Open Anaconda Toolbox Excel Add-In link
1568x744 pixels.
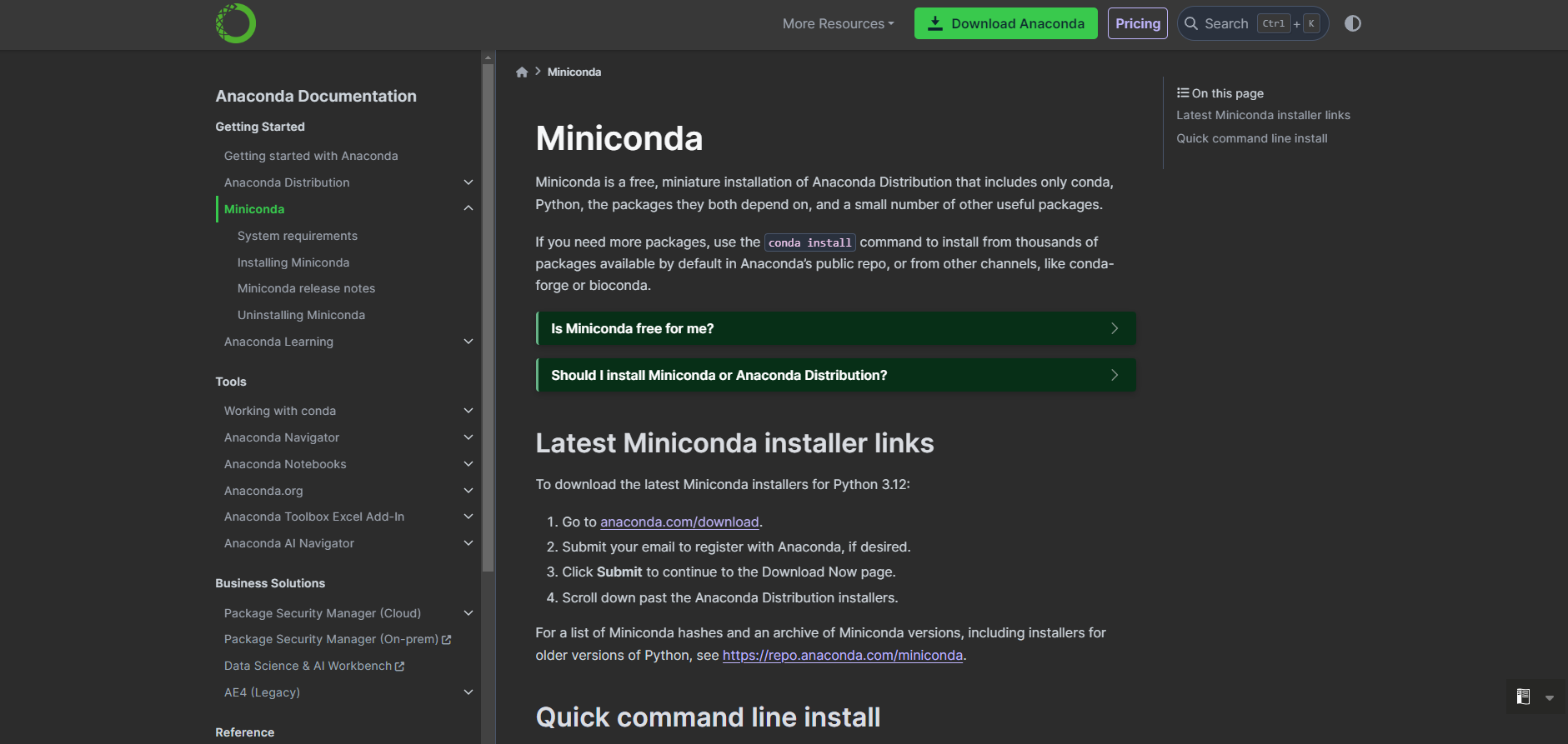point(314,517)
